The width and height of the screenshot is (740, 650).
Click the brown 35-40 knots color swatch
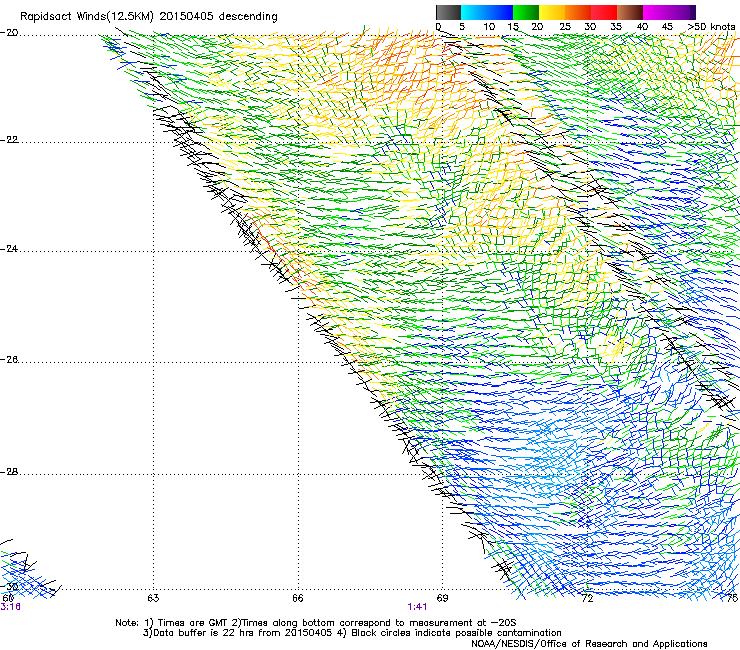(x=630, y=12)
